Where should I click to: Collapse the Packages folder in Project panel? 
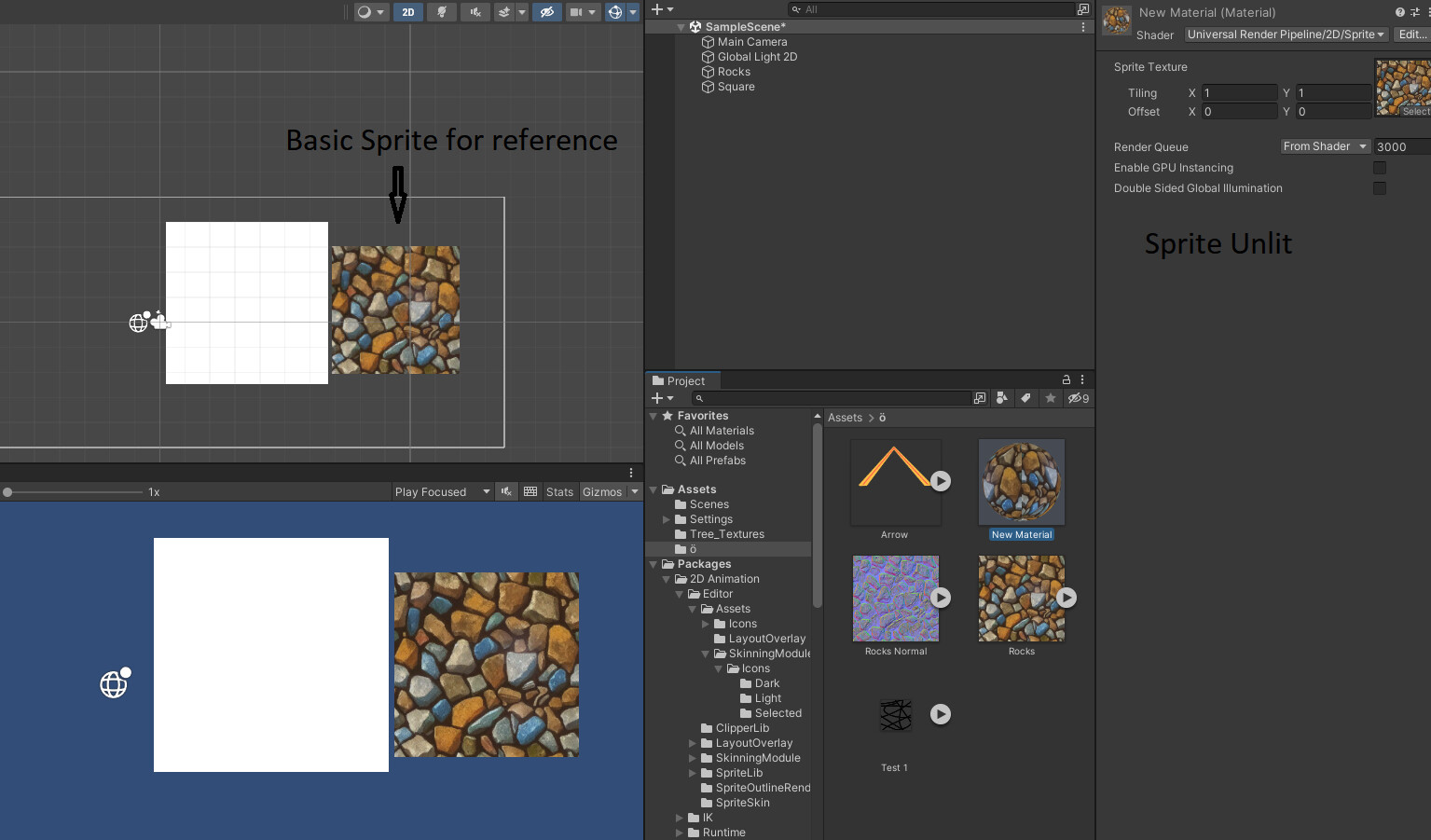pyautogui.click(x=652, y=564)
